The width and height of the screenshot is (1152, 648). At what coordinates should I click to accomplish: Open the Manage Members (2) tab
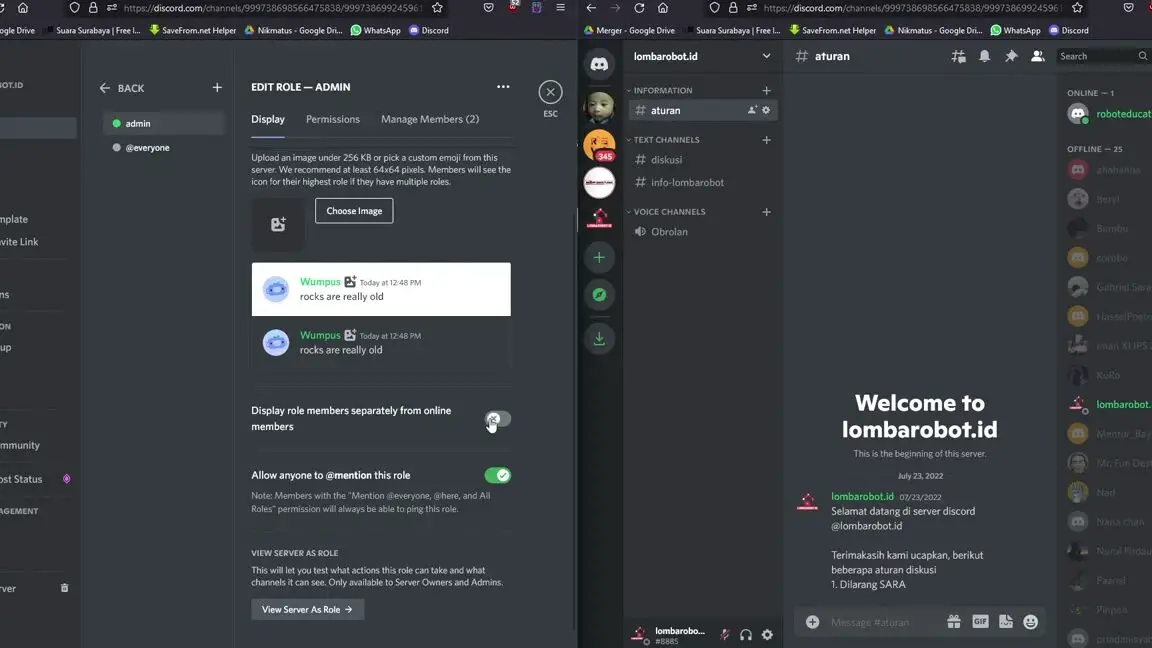click(430, 119)
